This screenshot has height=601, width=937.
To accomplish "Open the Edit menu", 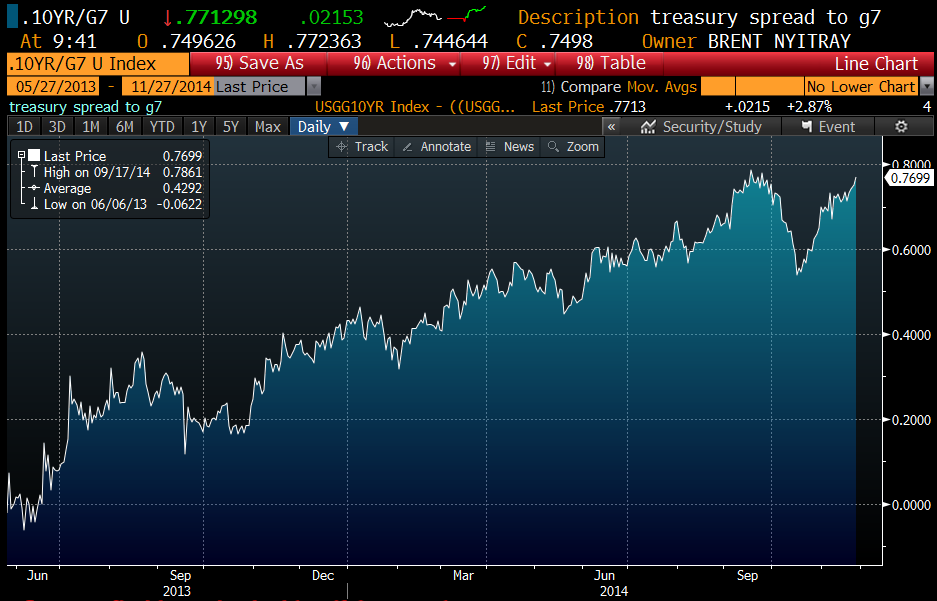I will 515,63.
